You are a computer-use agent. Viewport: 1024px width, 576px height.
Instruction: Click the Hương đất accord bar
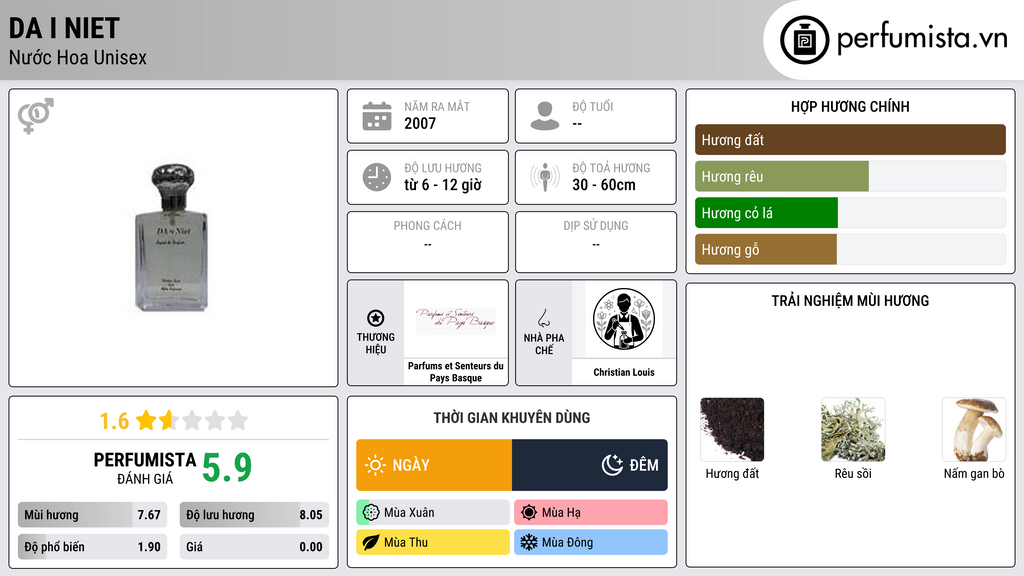tap(850, 140)
